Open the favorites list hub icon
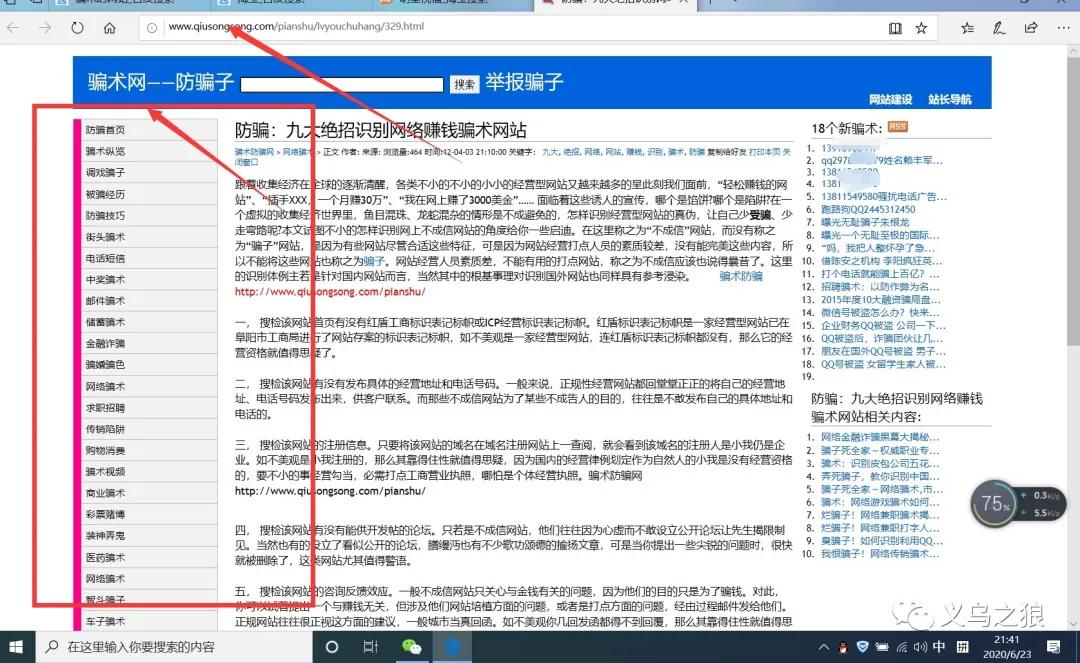This screenshot has width=1080, height=663. pos(968,28)
